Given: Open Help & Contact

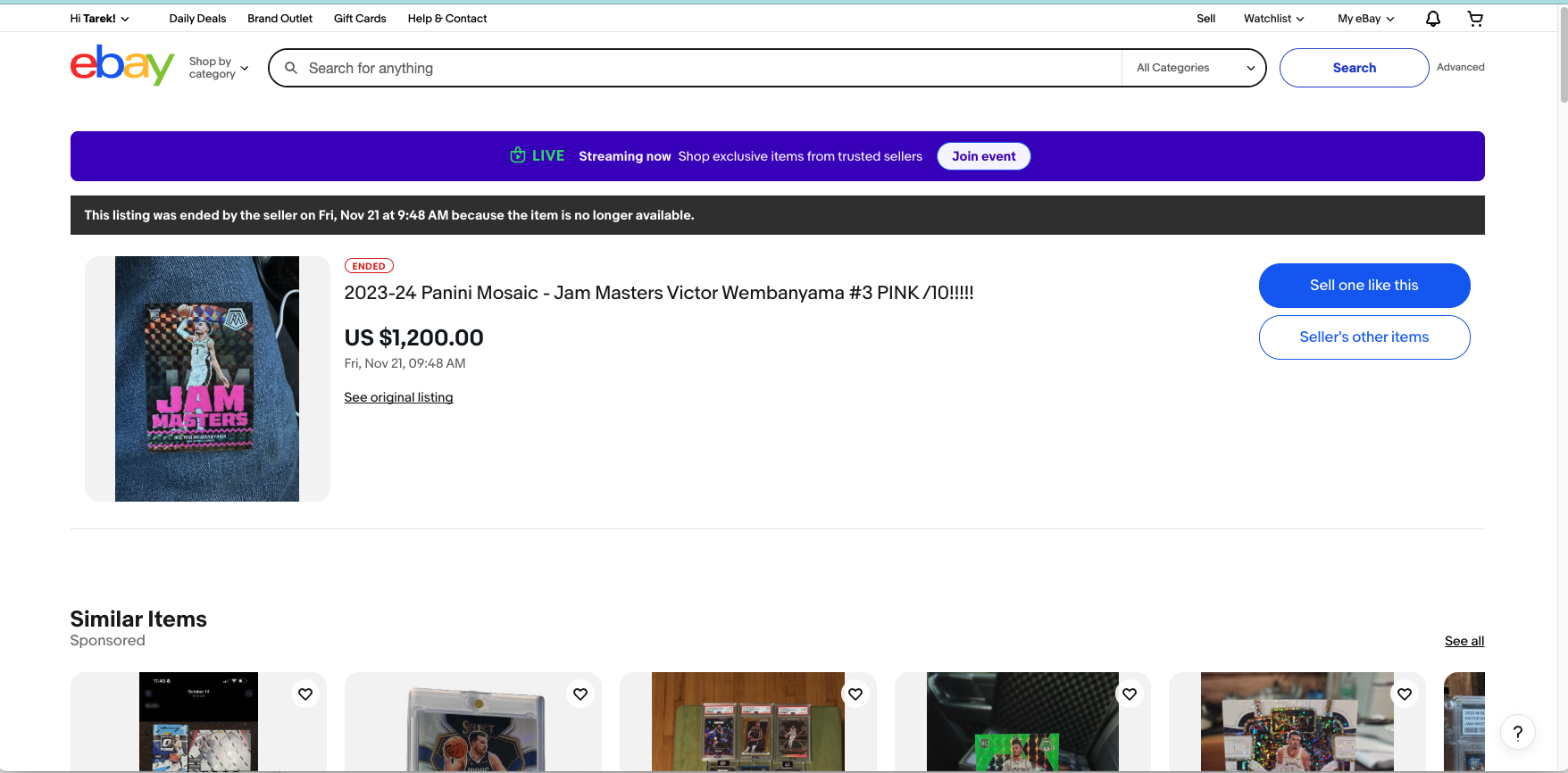Looking at the screenshot, I should pos(447,19).
